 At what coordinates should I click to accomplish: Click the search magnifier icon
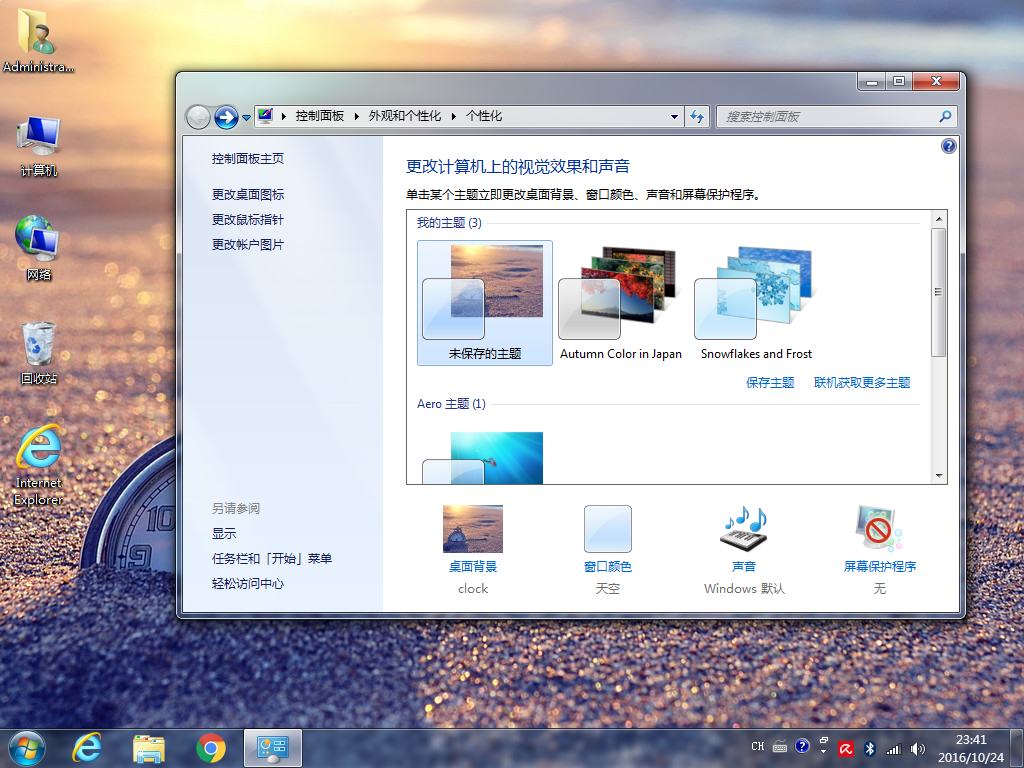pyautogui.click(x=944, y=117)
